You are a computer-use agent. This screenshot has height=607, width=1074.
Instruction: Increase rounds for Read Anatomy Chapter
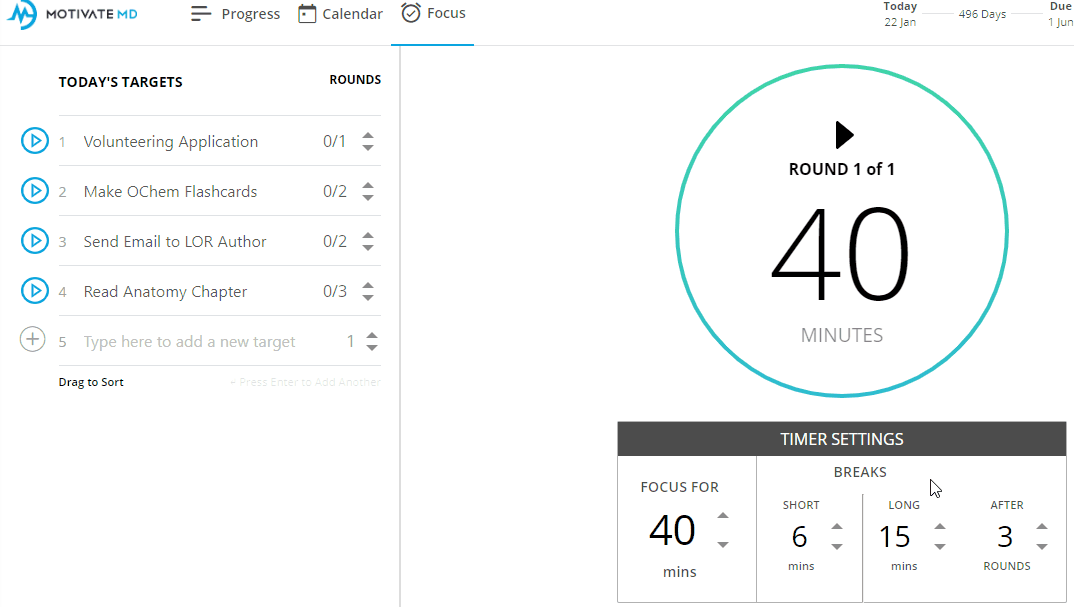[368, 286]
